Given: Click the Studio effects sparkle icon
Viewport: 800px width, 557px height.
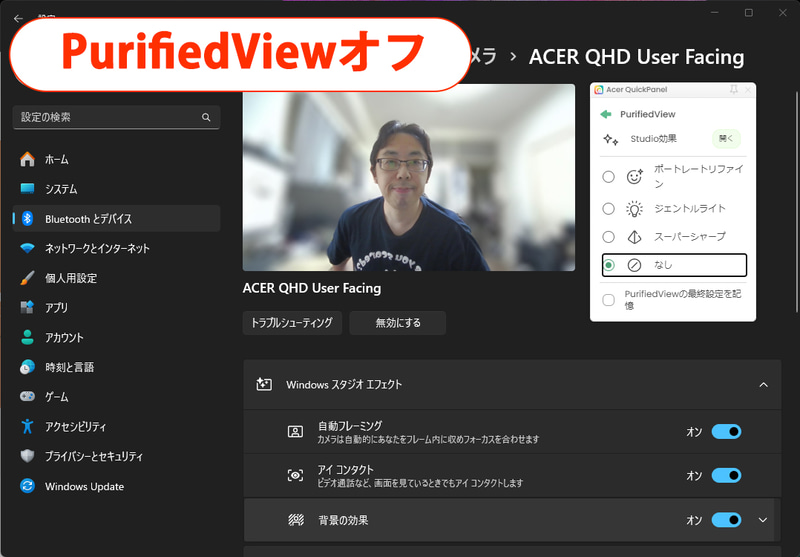Looking at the screenshot, I should [611, 139].
